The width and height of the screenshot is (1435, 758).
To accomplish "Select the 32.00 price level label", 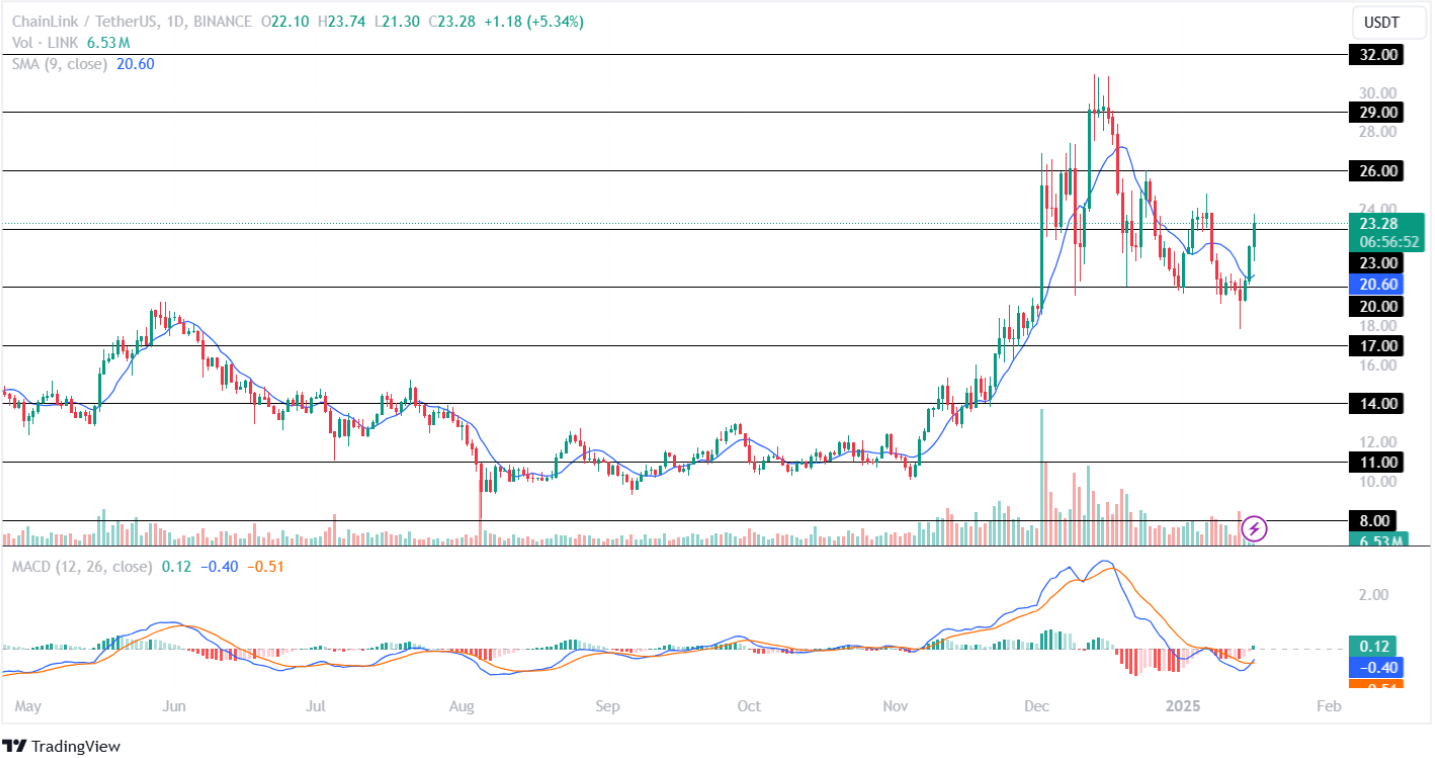I will point(1378,54).
